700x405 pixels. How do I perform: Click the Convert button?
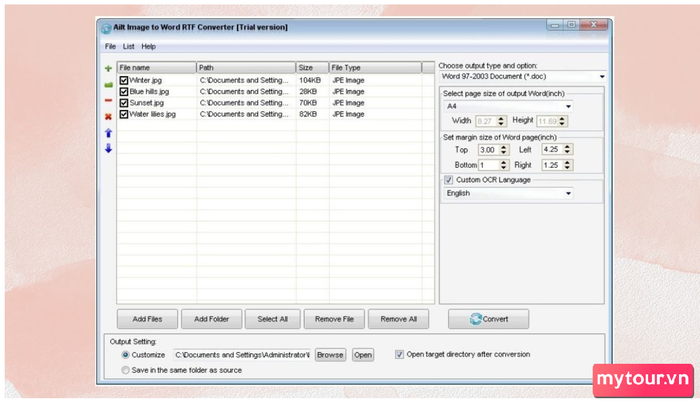tap(489, 319)
